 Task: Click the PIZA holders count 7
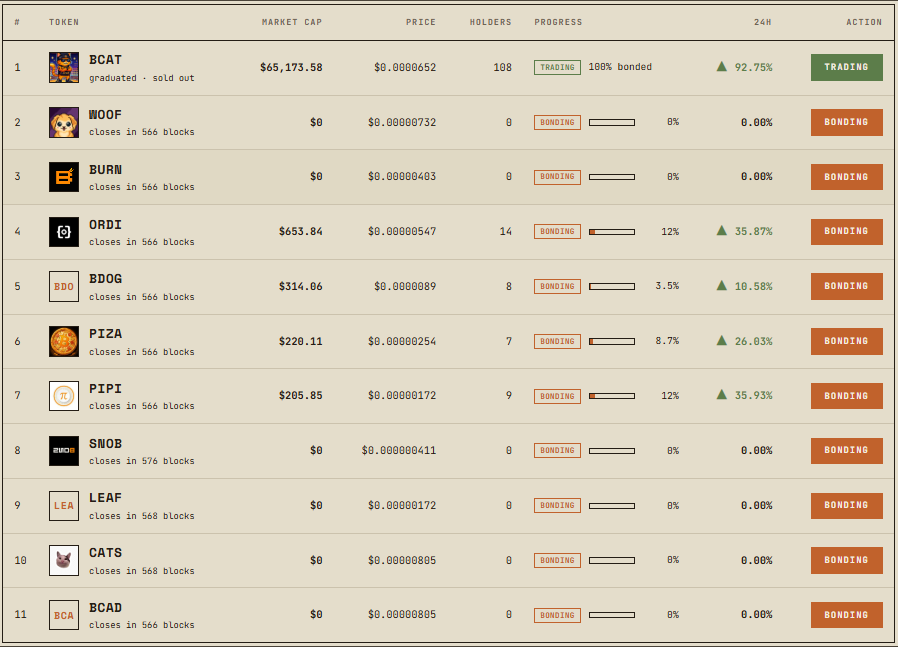click(509, 341)
